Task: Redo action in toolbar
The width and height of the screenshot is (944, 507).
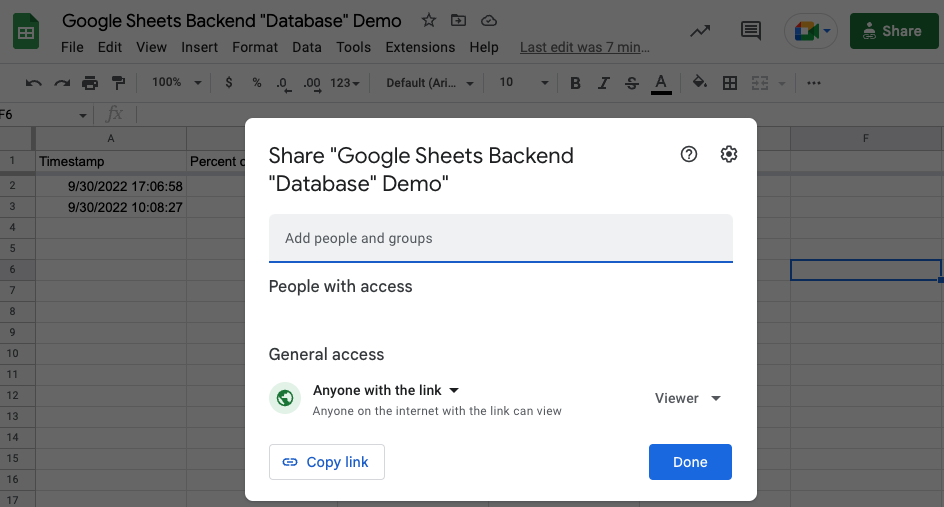Action: pos(62,83)
